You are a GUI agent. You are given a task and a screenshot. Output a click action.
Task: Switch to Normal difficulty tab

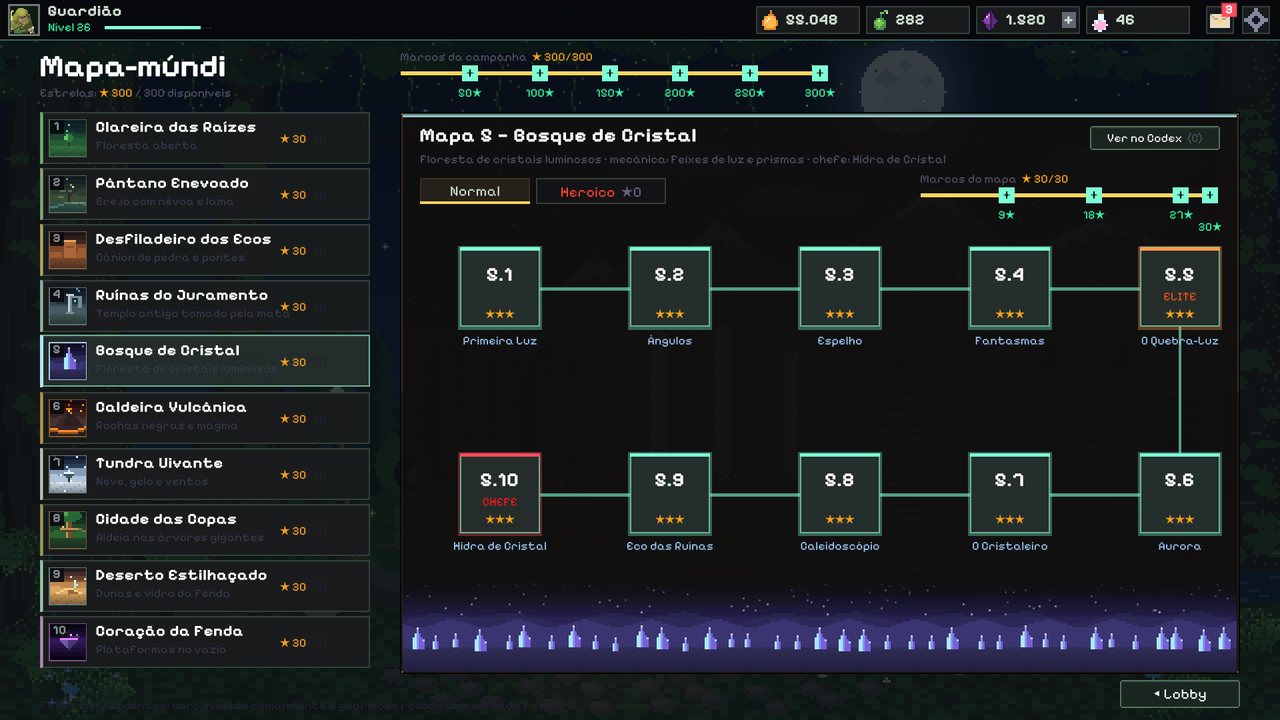pos(475,191)
